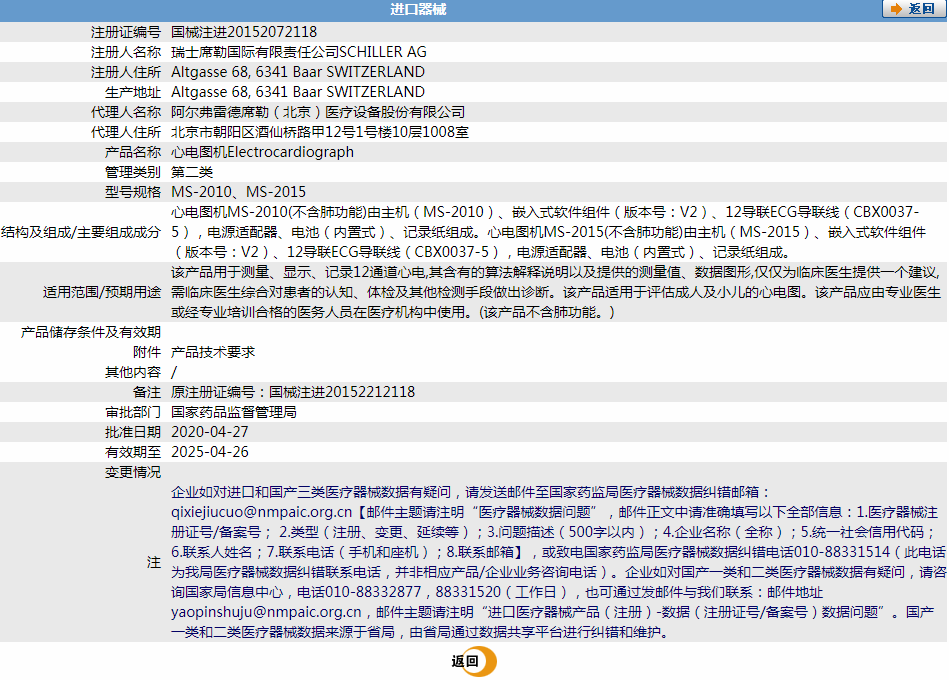Click the 产品名称 label
Viewport: 949px width, 680px height.
point(133,152)
